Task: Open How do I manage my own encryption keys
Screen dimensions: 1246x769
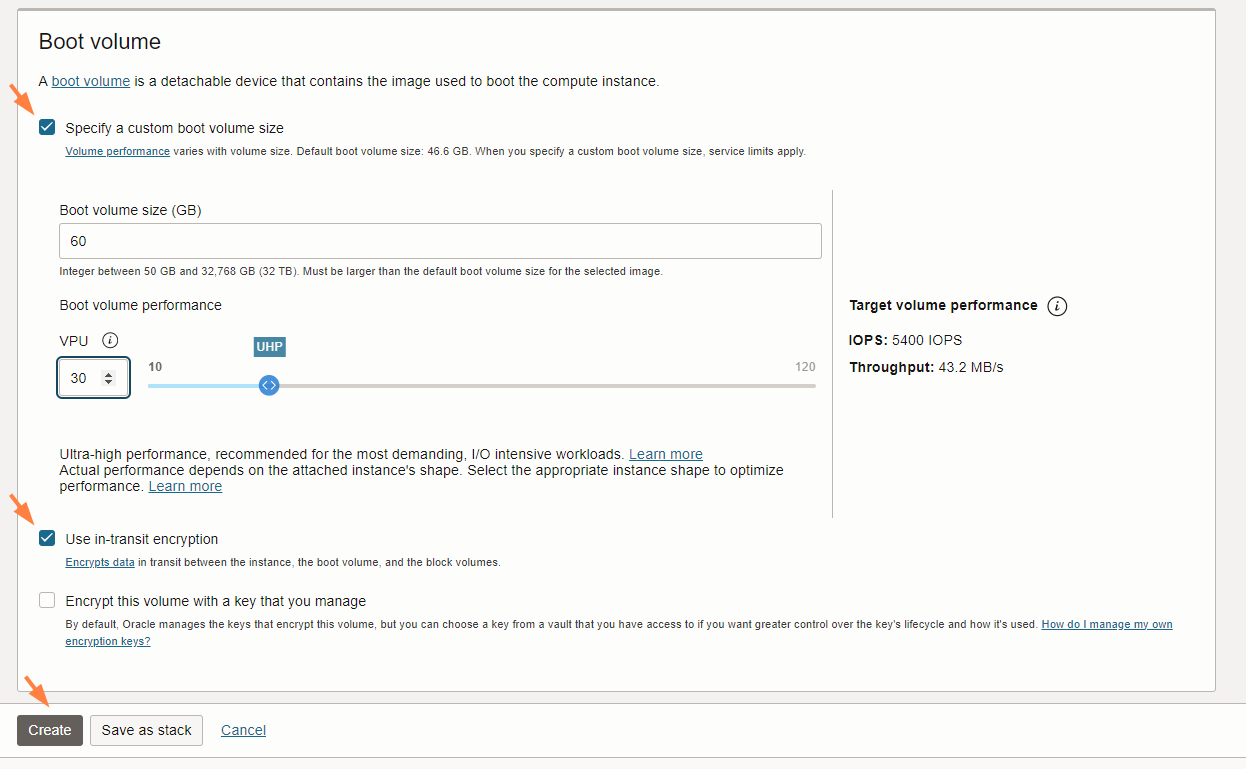Action: 1106,624
